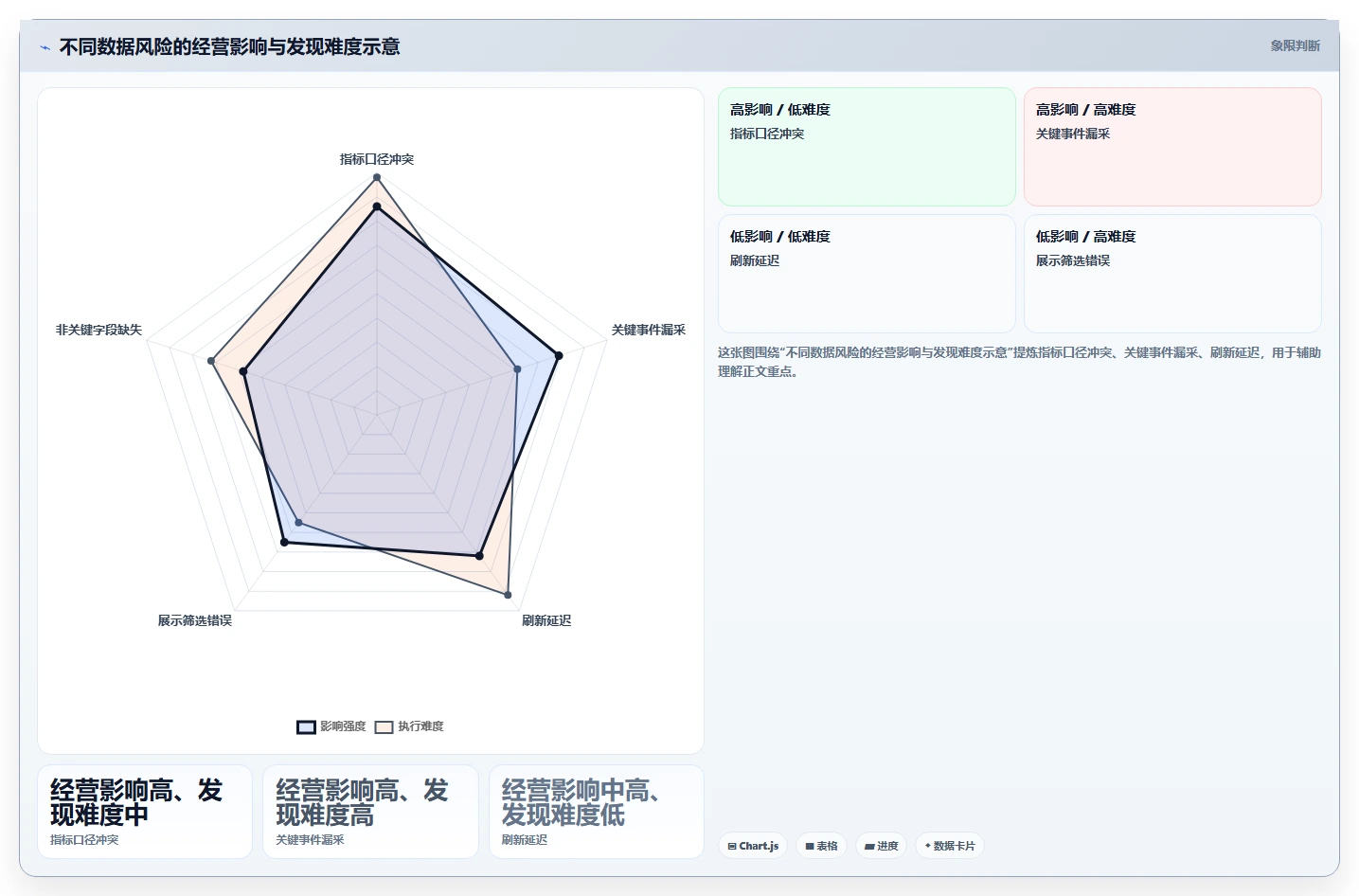Open the 高影响 / 高难度 quadrant card
Image resolution: width=1359 pixels, height=896 pixels.
pos(1172,147)
